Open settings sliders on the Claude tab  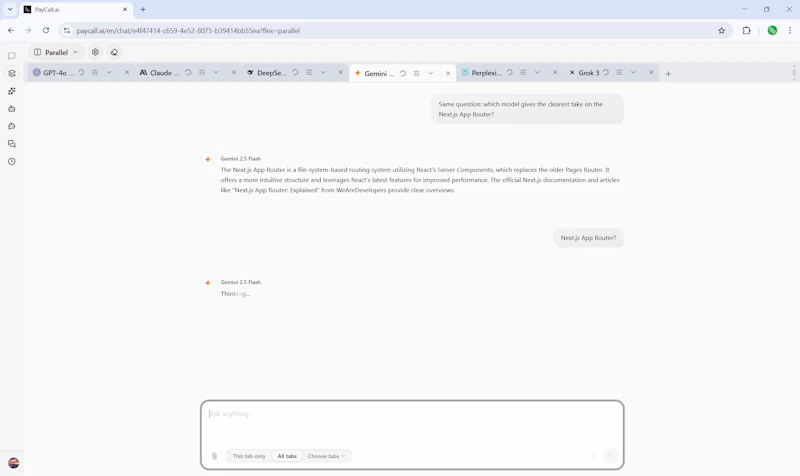[202, 73]
